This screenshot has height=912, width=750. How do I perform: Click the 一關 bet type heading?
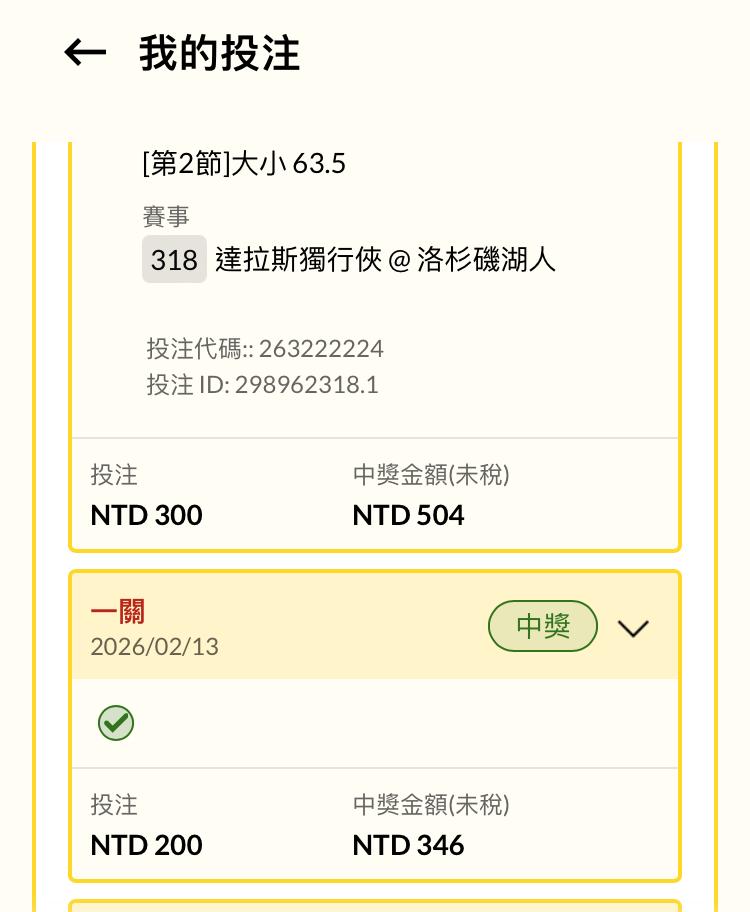118,612
